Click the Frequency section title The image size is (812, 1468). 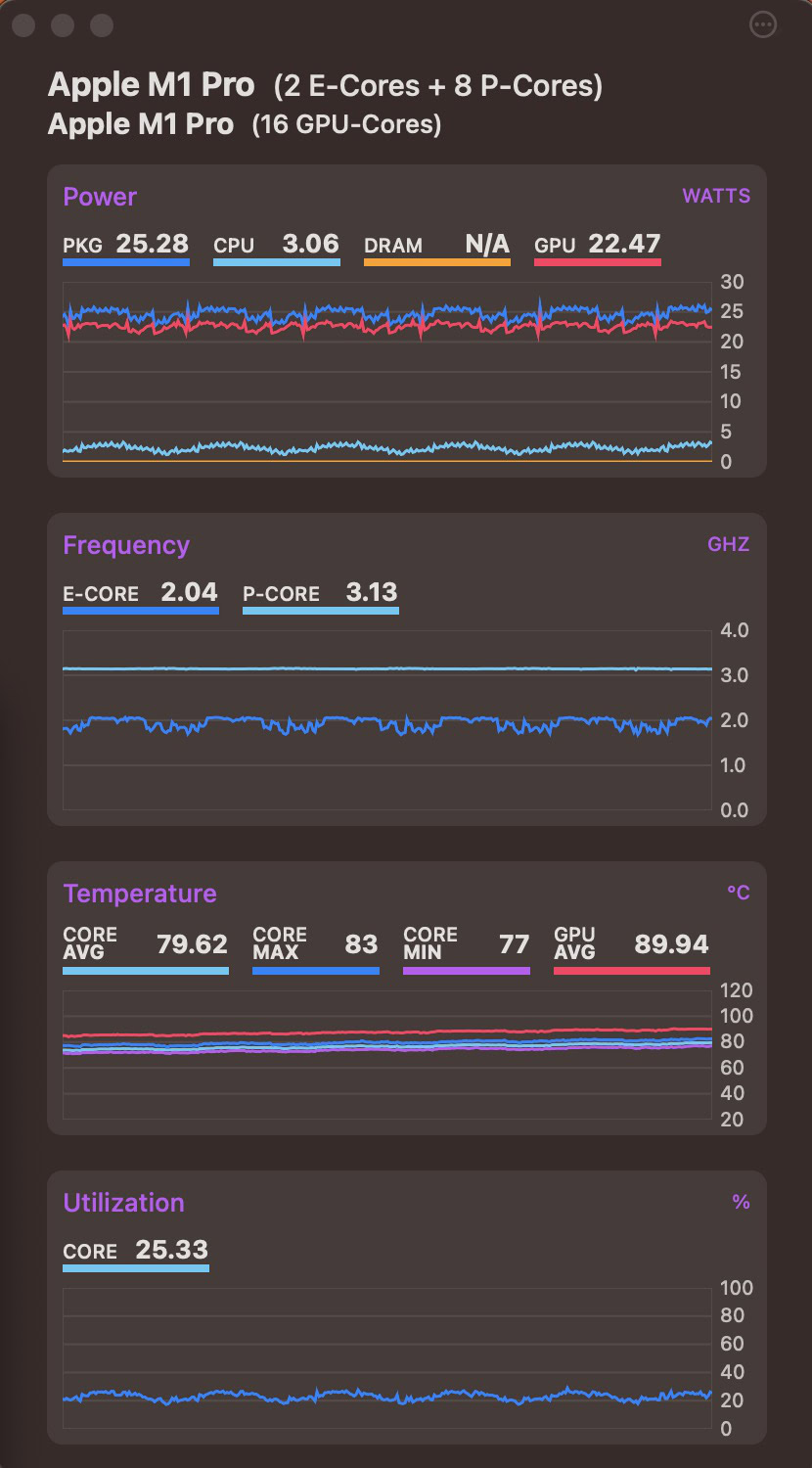coord(126,545)
